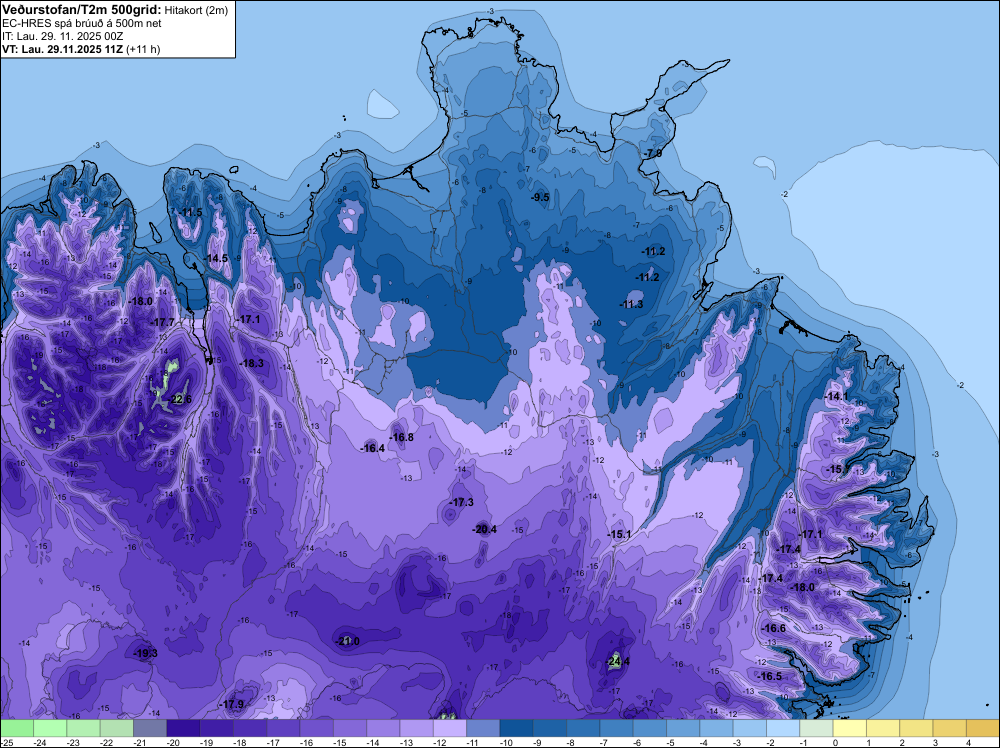The image size is (1000, 748).
Task: Click the -16.8 temperature label on the map
Action: click(x=402, y=437)
